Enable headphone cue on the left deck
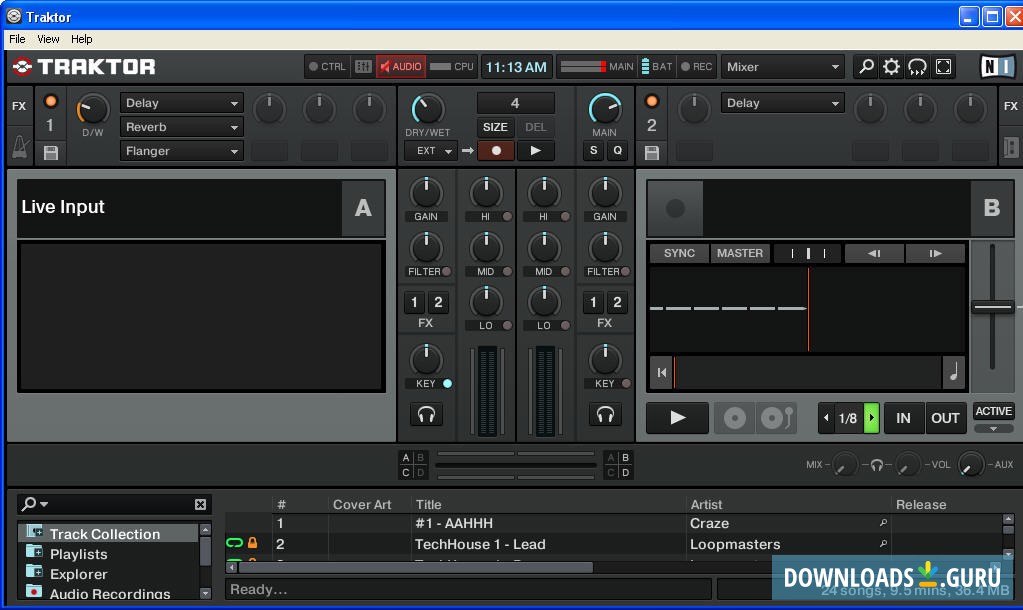Image resolution: width=1023 pixels, height=610 pixels. point(427,414)
